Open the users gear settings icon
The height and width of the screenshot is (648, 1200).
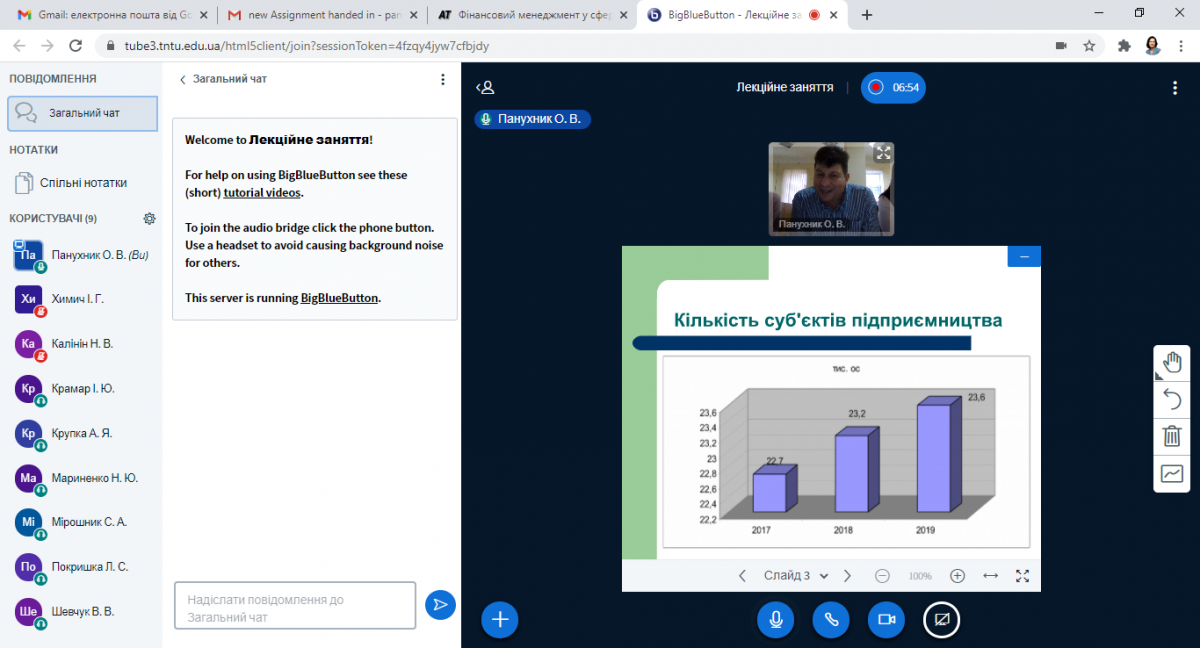pos(150,218)
